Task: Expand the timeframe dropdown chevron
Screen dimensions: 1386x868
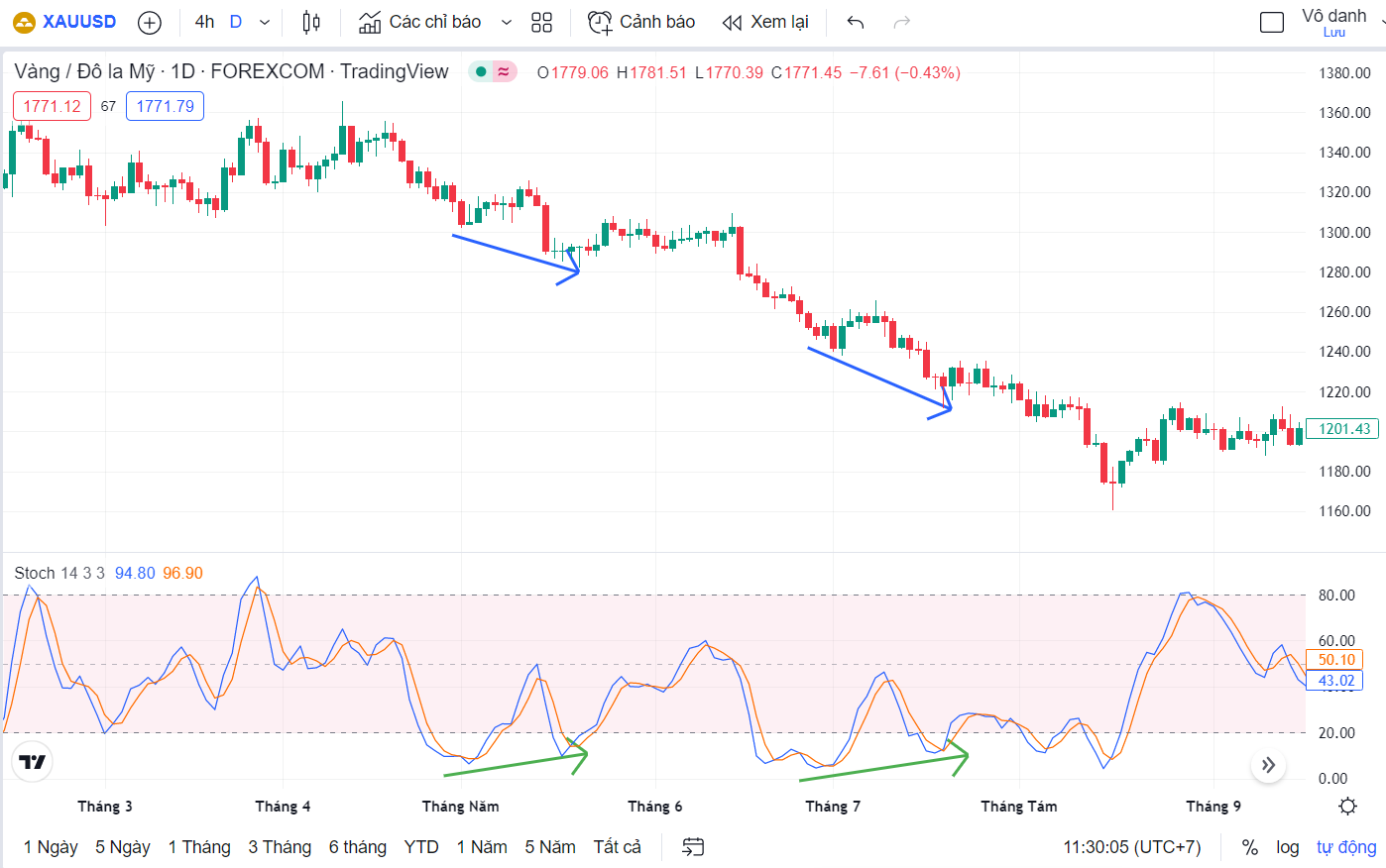Action: 265,22
